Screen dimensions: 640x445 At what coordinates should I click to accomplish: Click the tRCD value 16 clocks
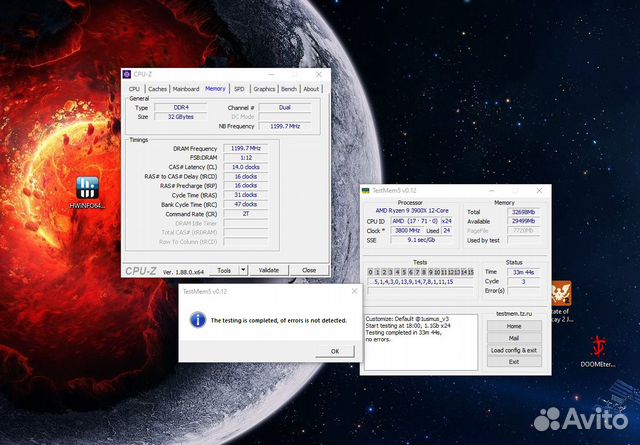click(246, 176)
